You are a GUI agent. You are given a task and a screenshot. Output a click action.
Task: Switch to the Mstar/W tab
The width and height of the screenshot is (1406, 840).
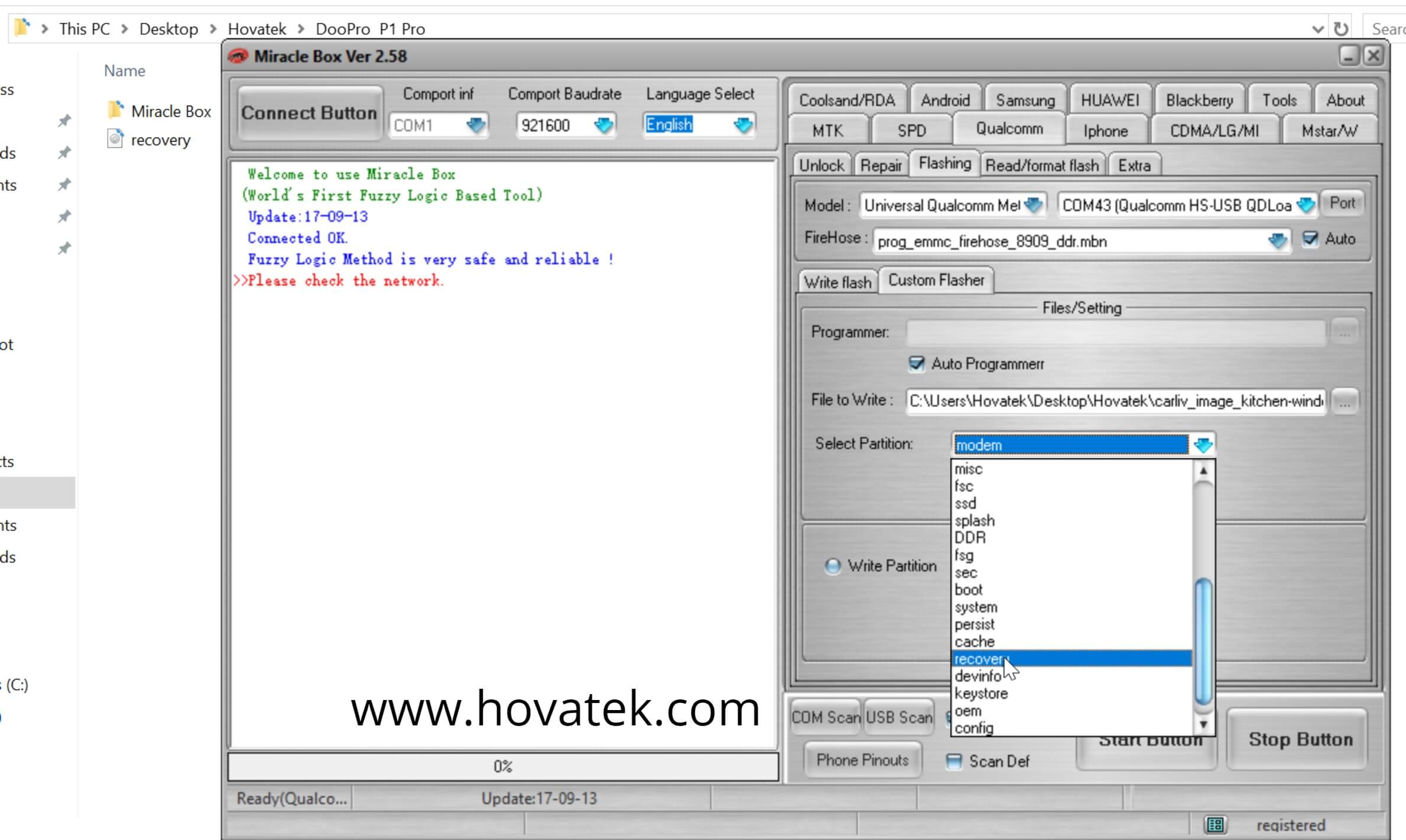[1329, 131]
